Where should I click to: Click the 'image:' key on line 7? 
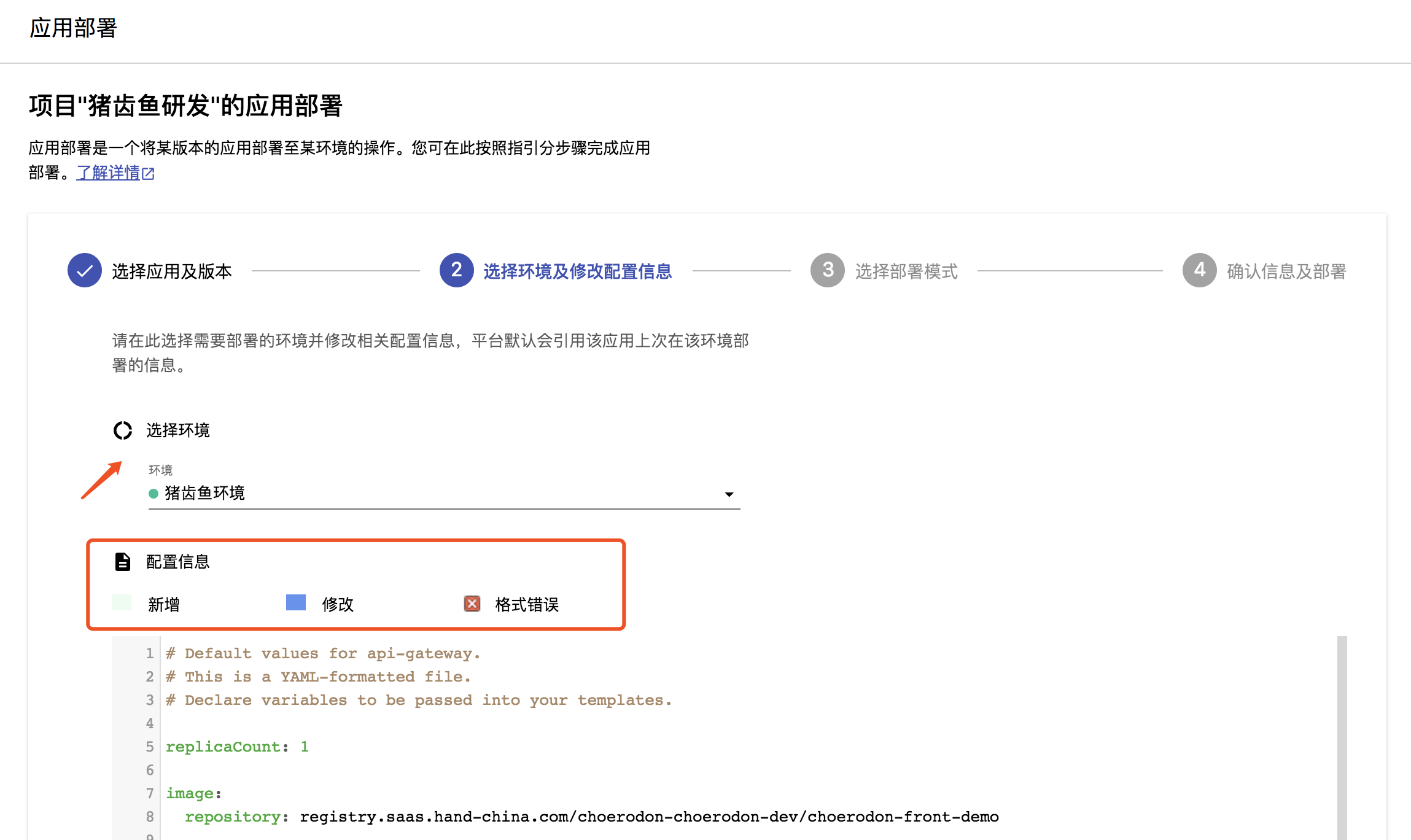click(194, 793)
